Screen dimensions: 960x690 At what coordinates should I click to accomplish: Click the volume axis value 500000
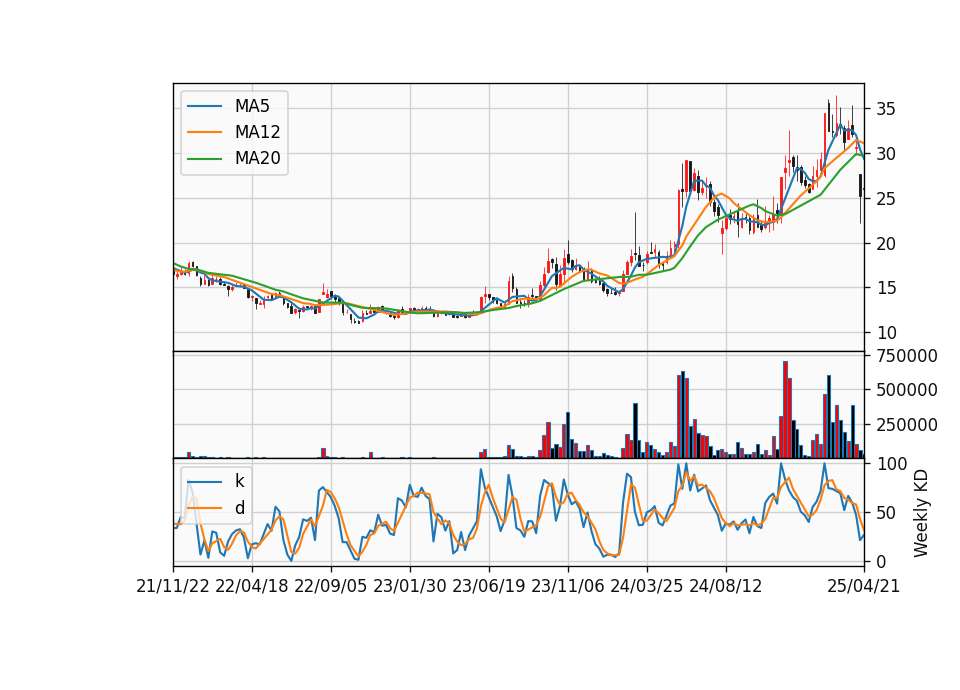click(907, 390)
